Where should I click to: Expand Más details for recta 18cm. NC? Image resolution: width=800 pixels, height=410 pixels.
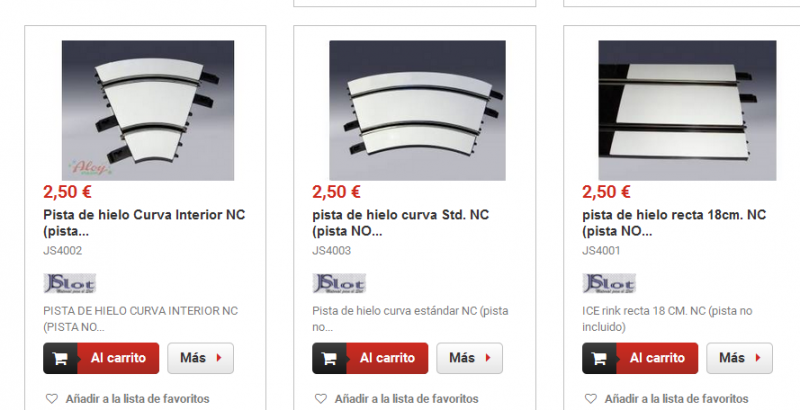pyautogui.click(x=739, y=358)
